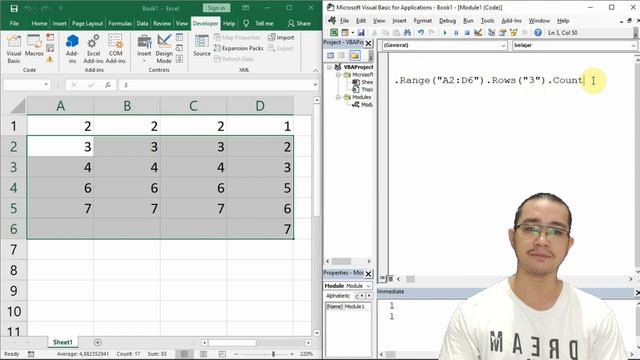Open control Properties icon in Controls group
Viewport: 640px width, 360px height.
click(x=179, y=37)
